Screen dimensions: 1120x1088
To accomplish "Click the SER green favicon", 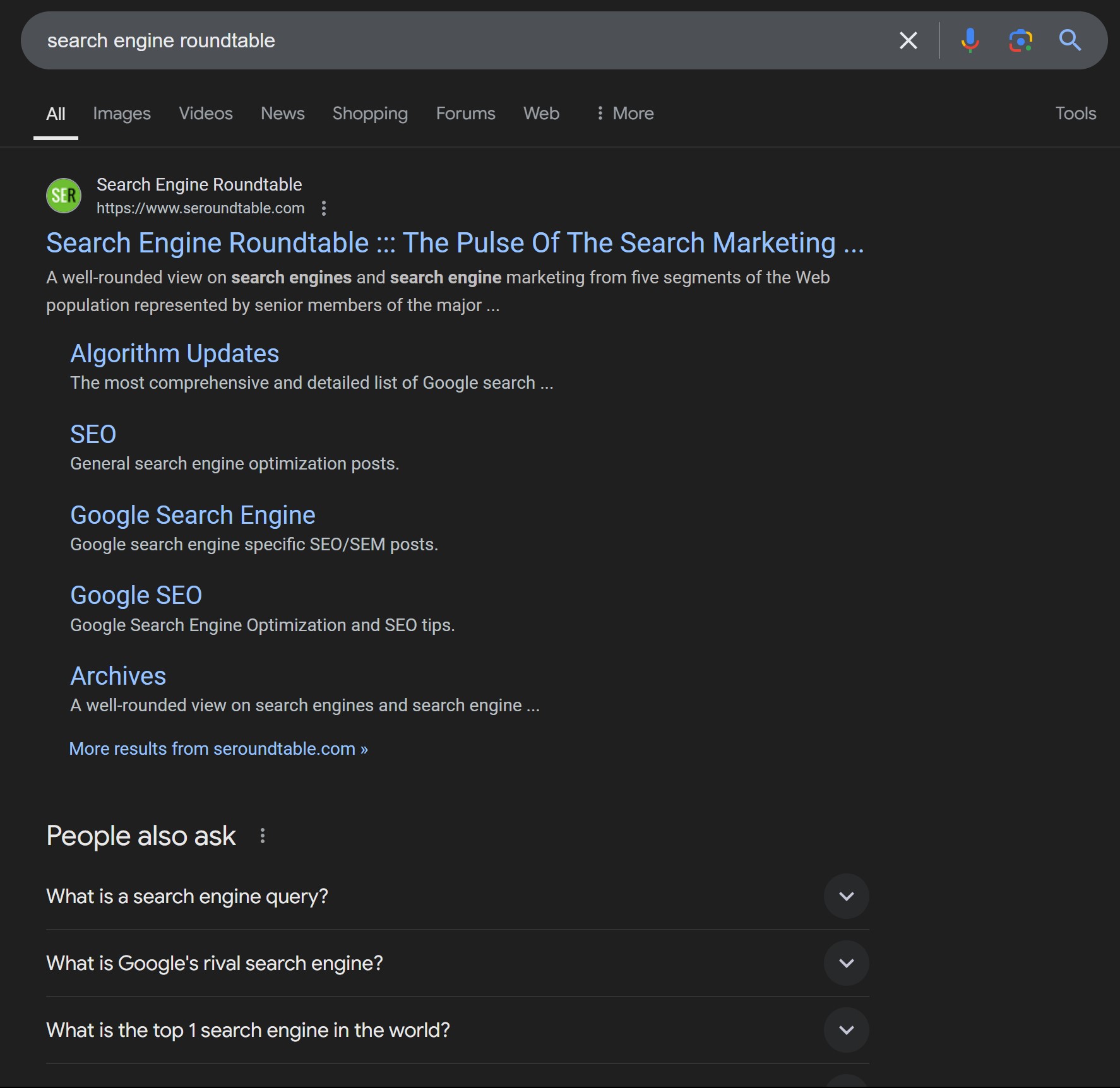I will pos(64,196).
